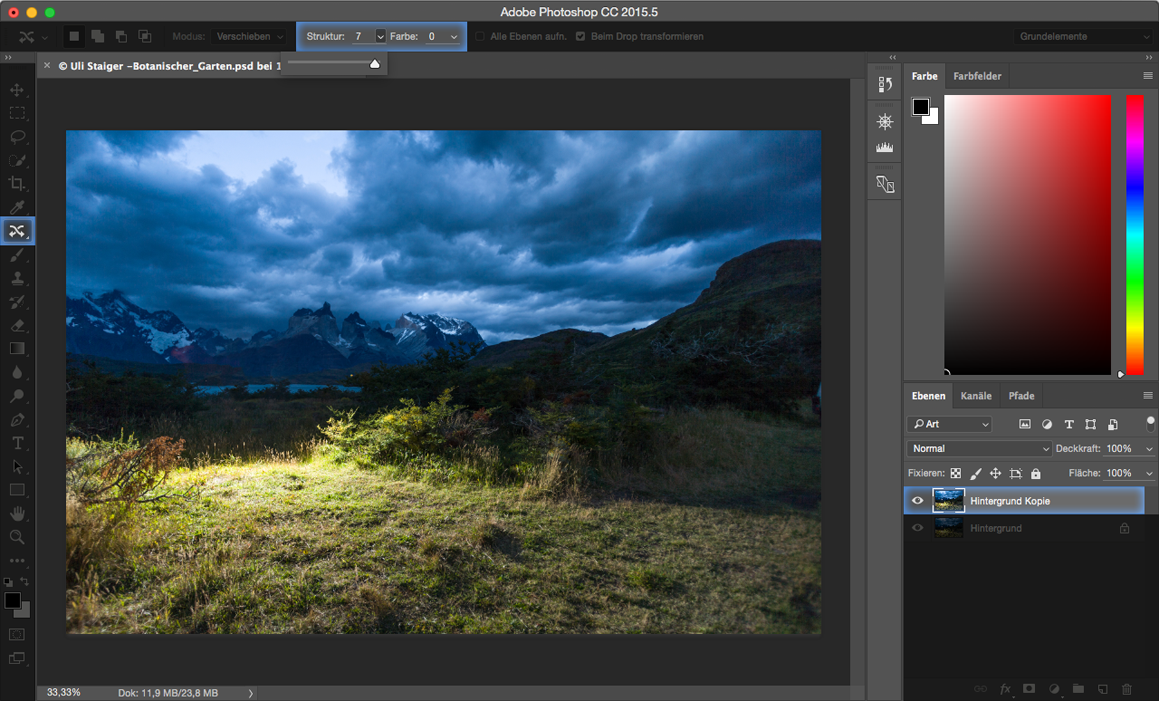Select the Pen tool

(16, 419)
